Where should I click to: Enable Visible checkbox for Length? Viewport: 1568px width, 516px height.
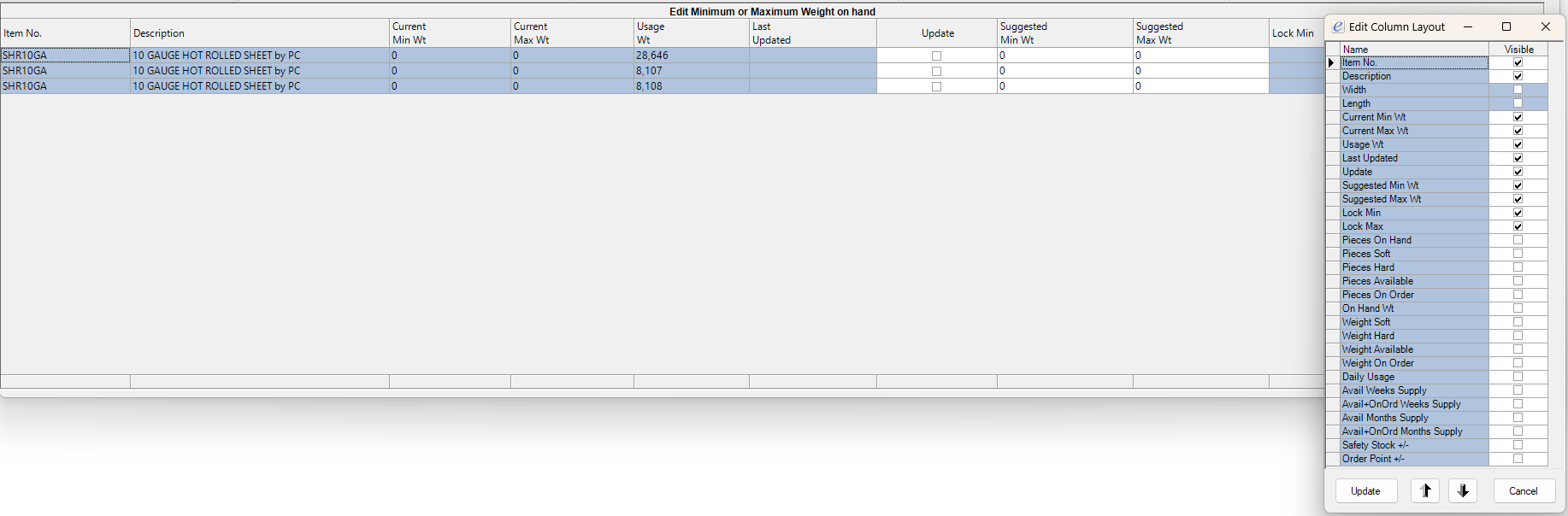tap(1518, 103)
